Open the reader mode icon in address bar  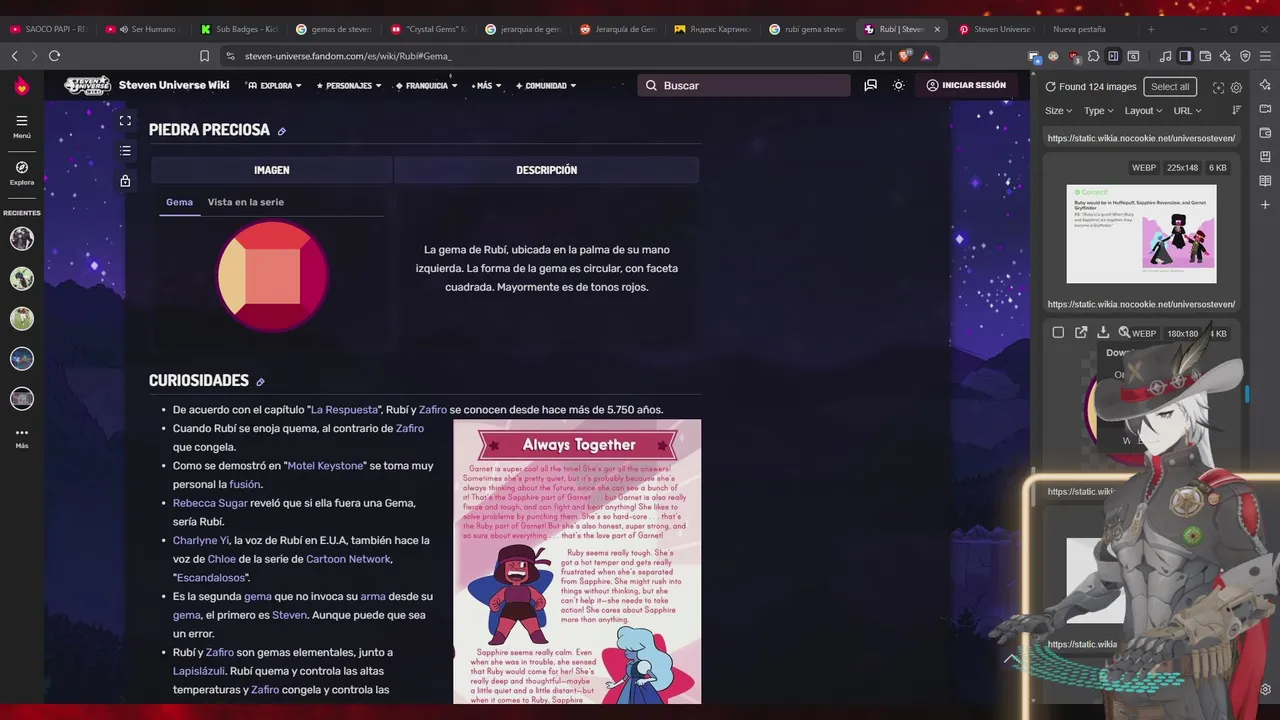tap(857, 56)
